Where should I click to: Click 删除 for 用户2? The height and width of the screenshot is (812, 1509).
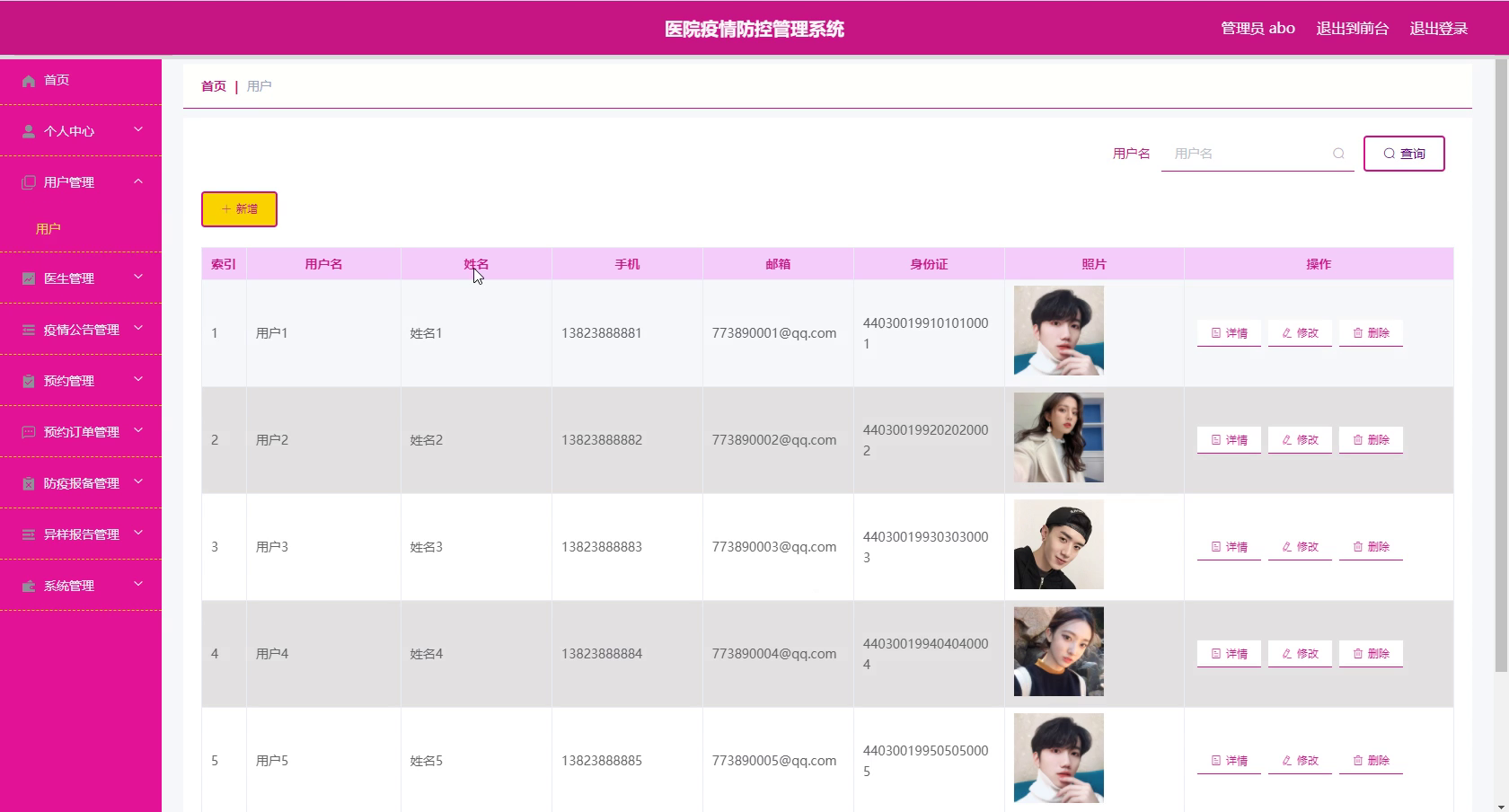(1371, 440)
